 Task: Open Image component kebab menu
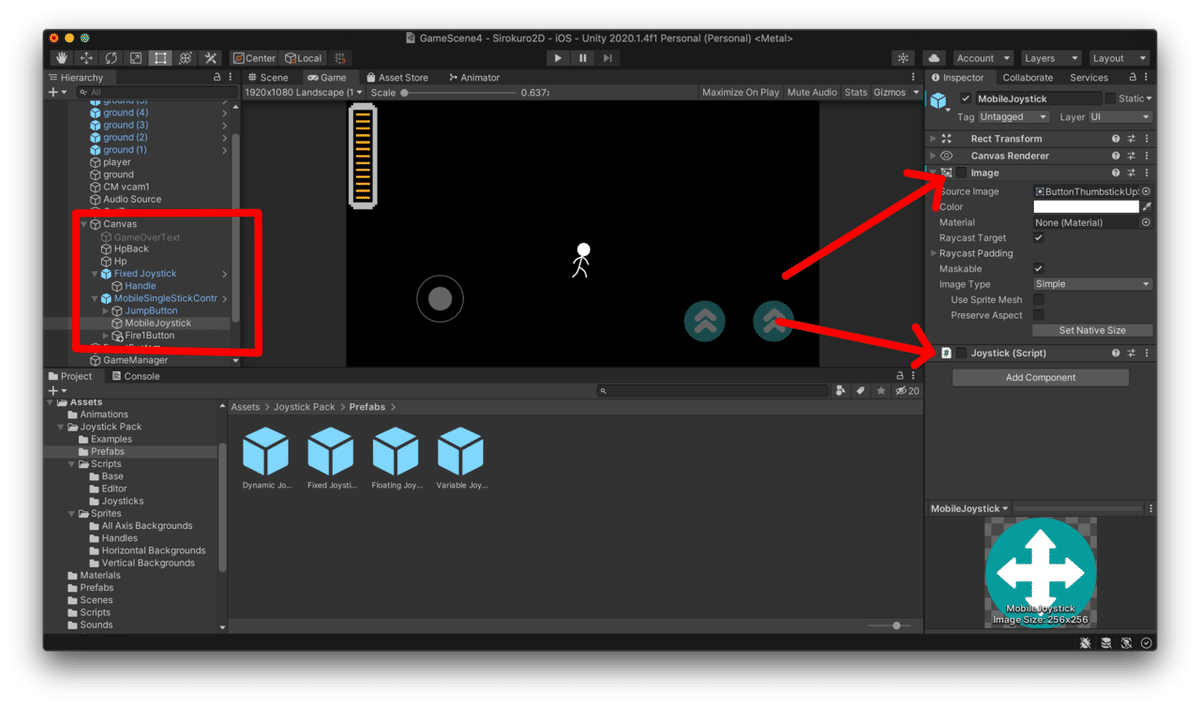point(1147,173)
